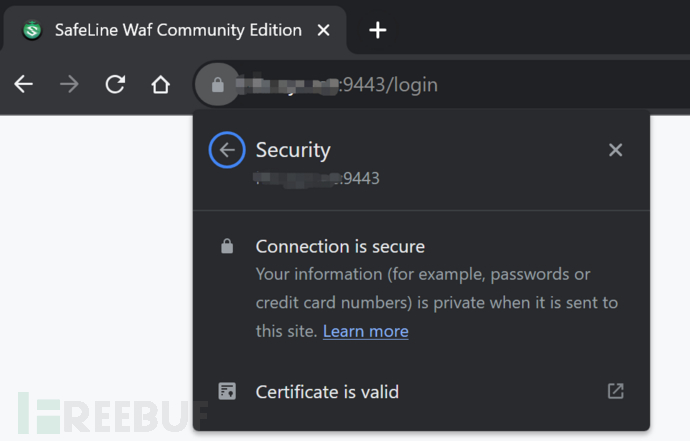
Task: Focus the address bar URL ending in :9443/login
Action: coord(400,85)
